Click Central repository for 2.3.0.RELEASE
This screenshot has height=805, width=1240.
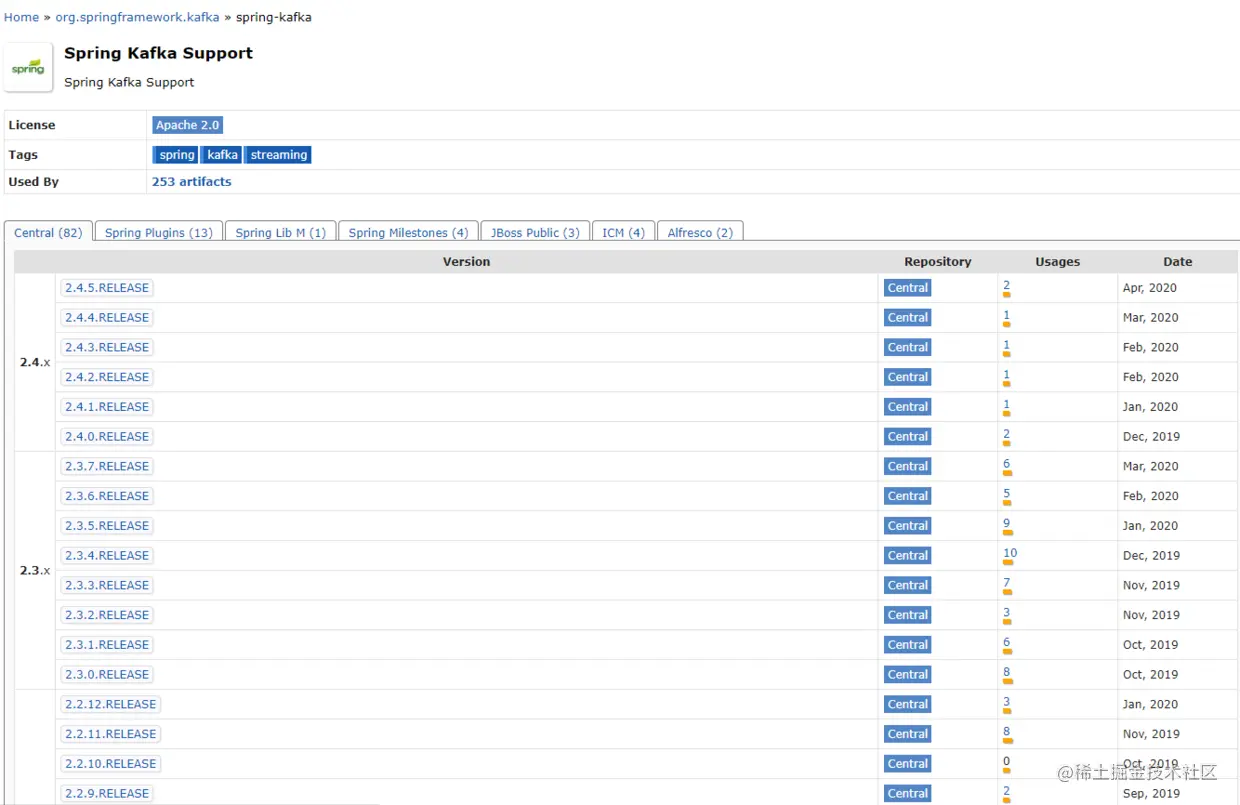click(x=908, y=674)
